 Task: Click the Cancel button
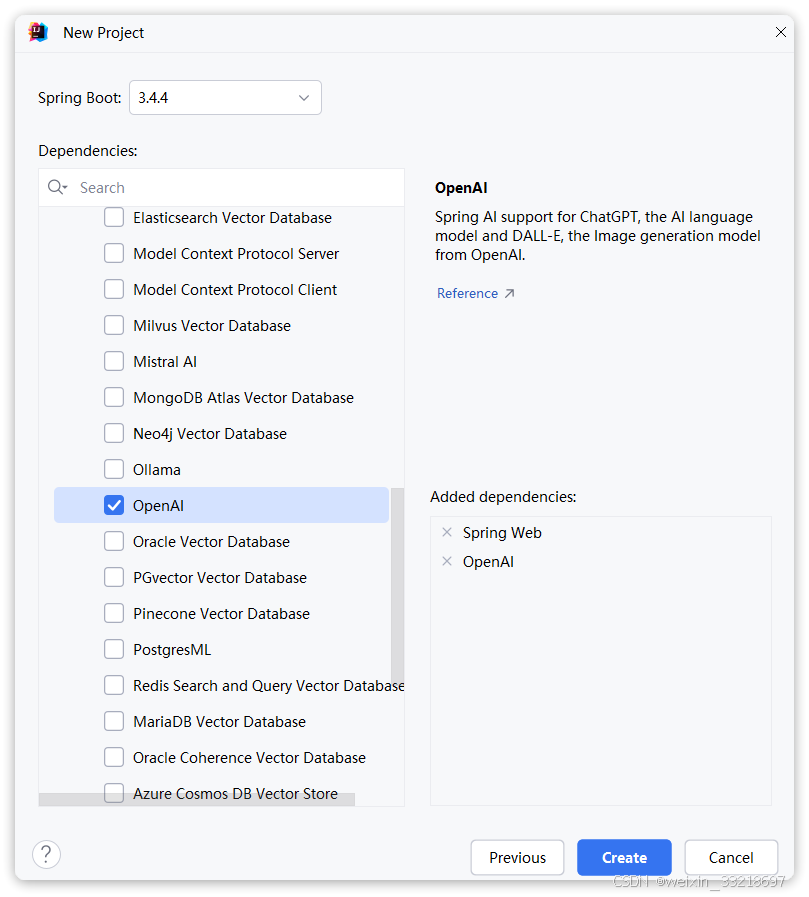(731, 858)
